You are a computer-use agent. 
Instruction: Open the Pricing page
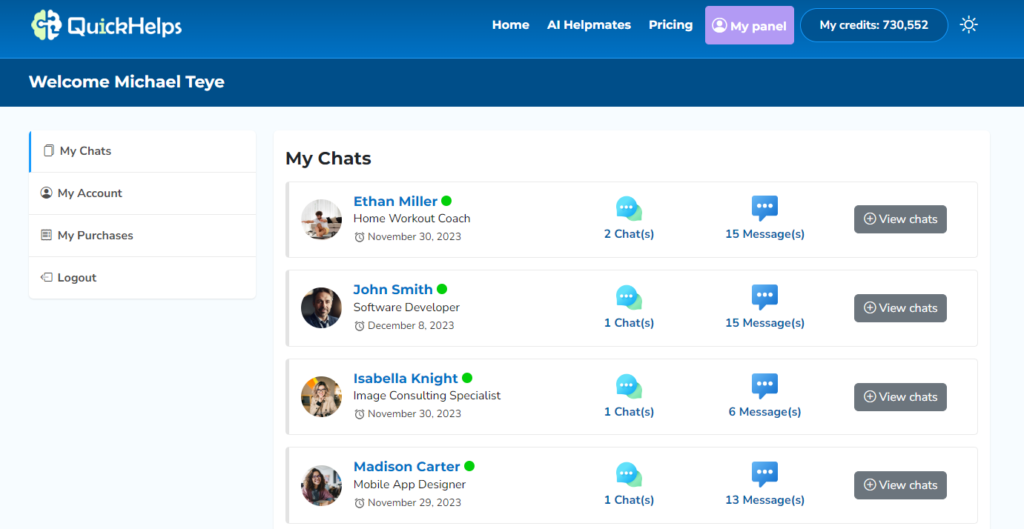click(671, 25)
